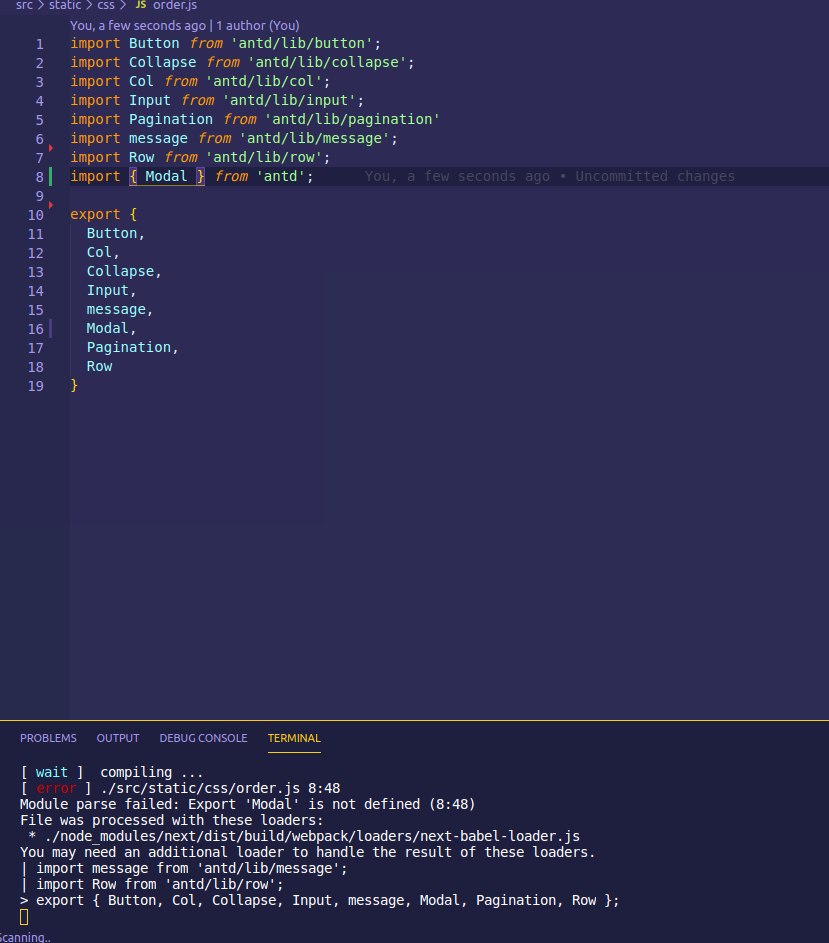Screen dimensions: 829x943
Task: Click 'message,' on line 15
Action: click(x=120, y=309)
